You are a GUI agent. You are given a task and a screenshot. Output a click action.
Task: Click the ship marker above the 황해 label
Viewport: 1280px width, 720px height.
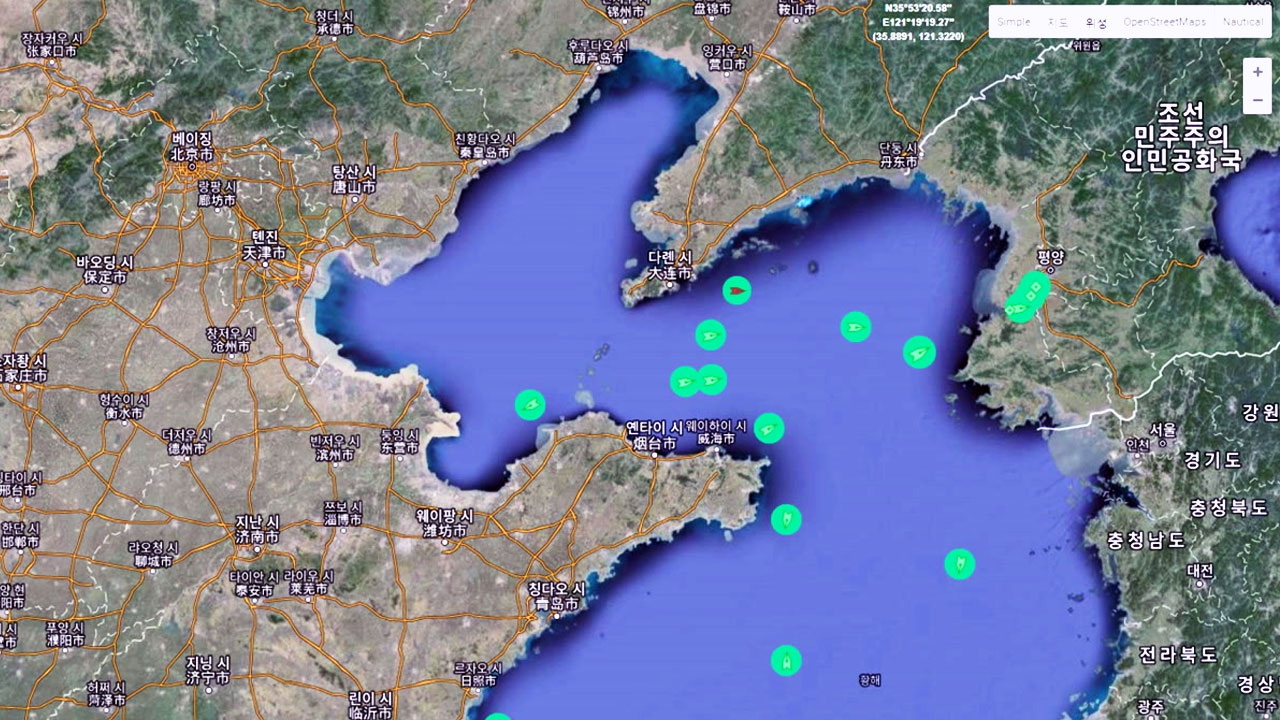click(786, 660)
